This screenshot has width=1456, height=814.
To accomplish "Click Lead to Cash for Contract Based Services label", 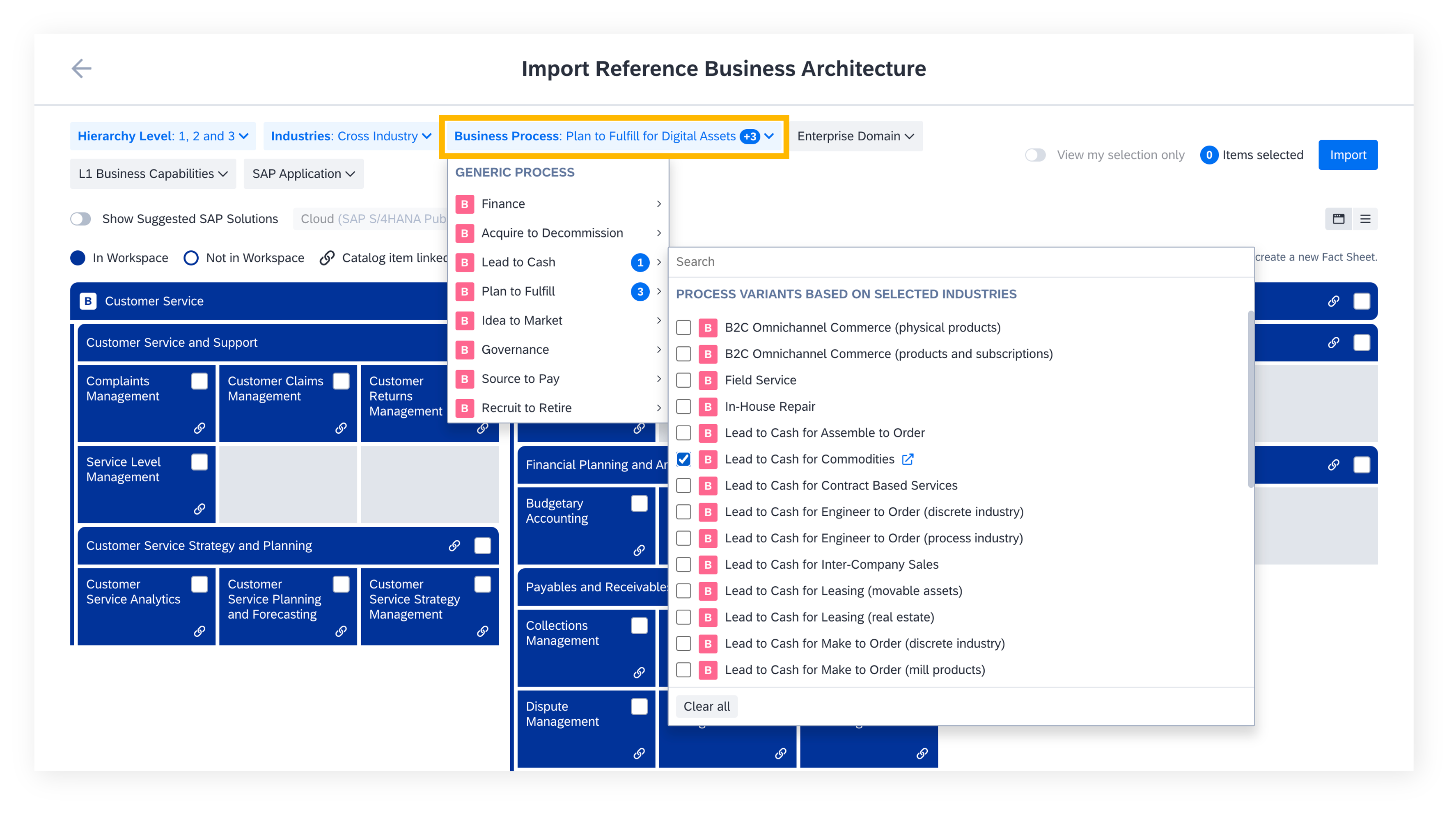I will [x=841, y=486].
